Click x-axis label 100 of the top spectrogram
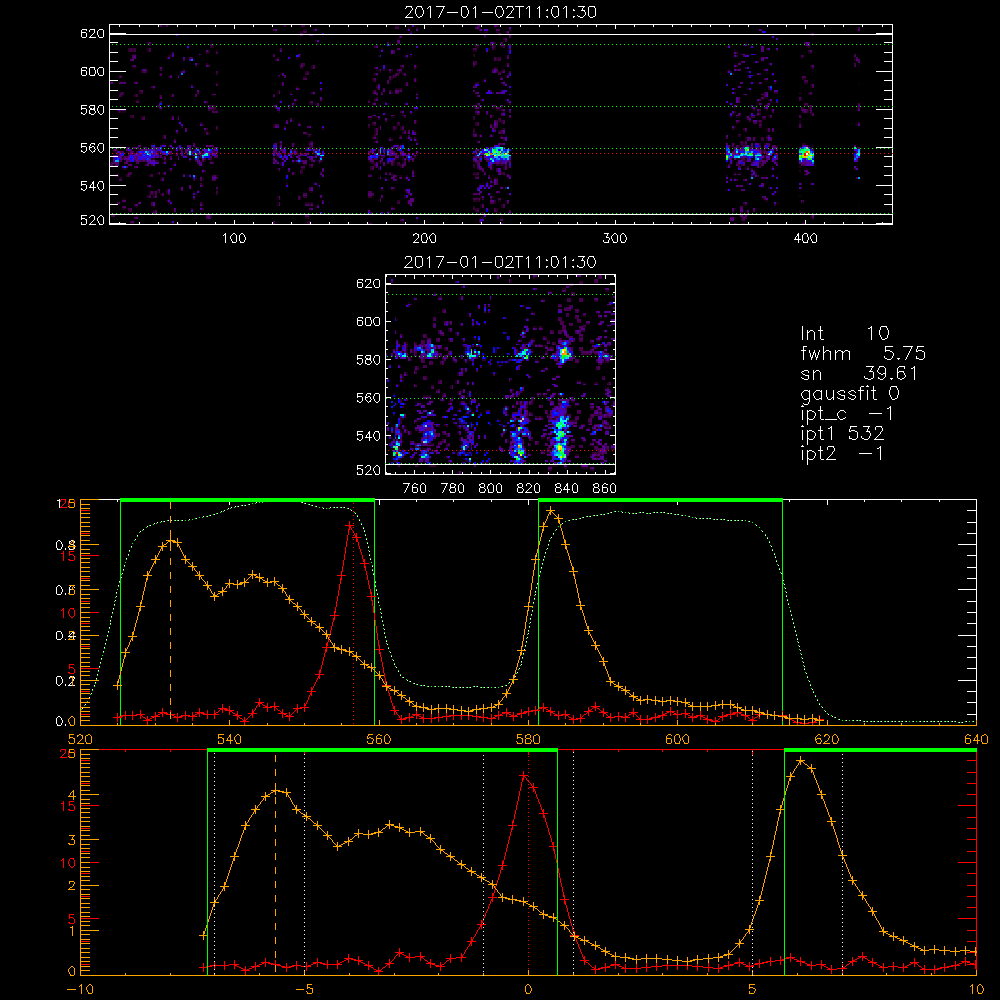Image resolution: width=1000 pixels, height=1000 pixels. pyautogui.click(x=234, y=239)
